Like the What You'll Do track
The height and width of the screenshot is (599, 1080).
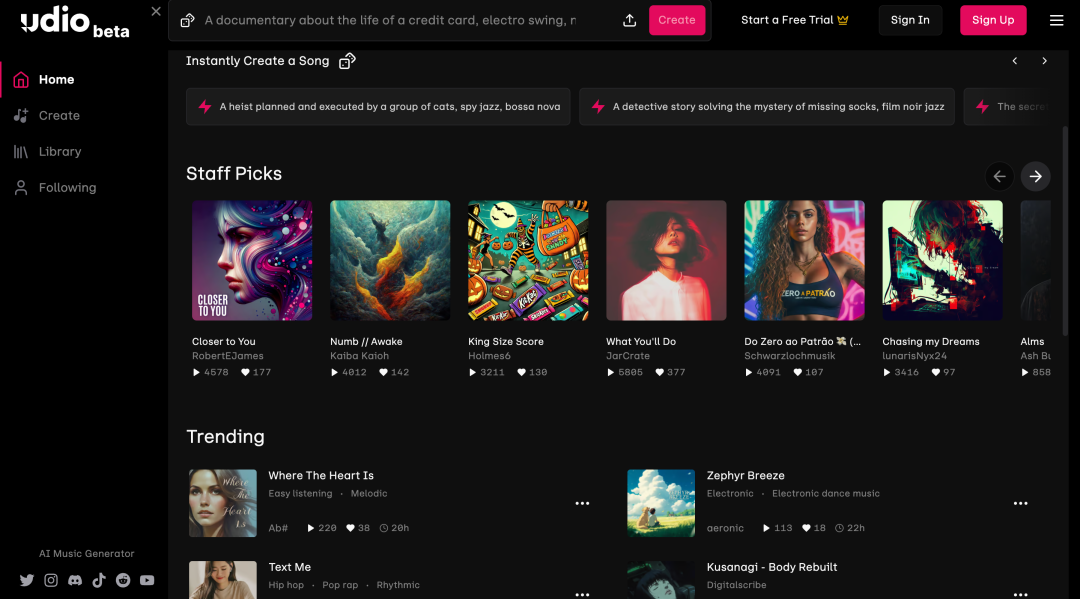click(660, 372)
